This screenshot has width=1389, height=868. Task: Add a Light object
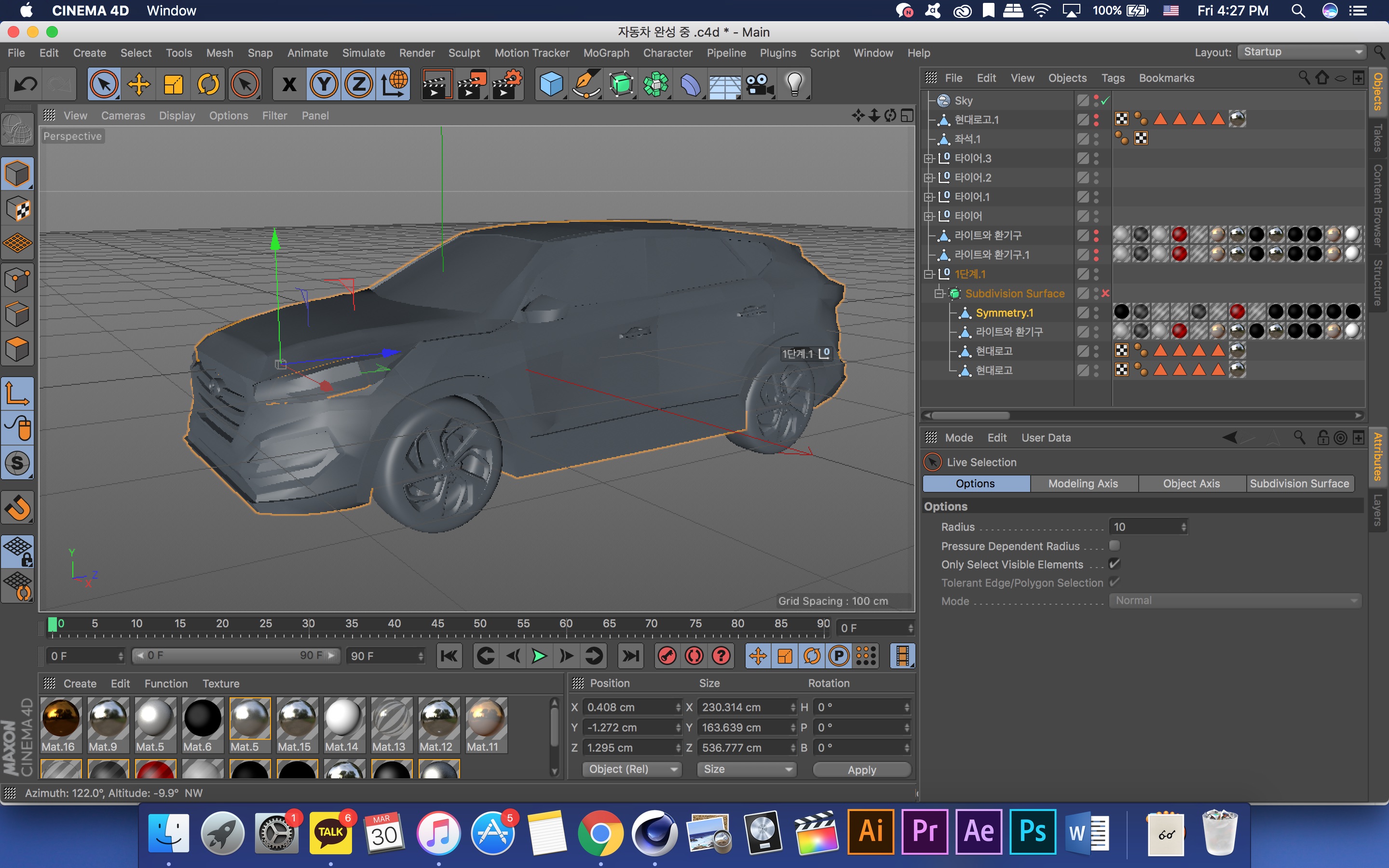[794, 84]
